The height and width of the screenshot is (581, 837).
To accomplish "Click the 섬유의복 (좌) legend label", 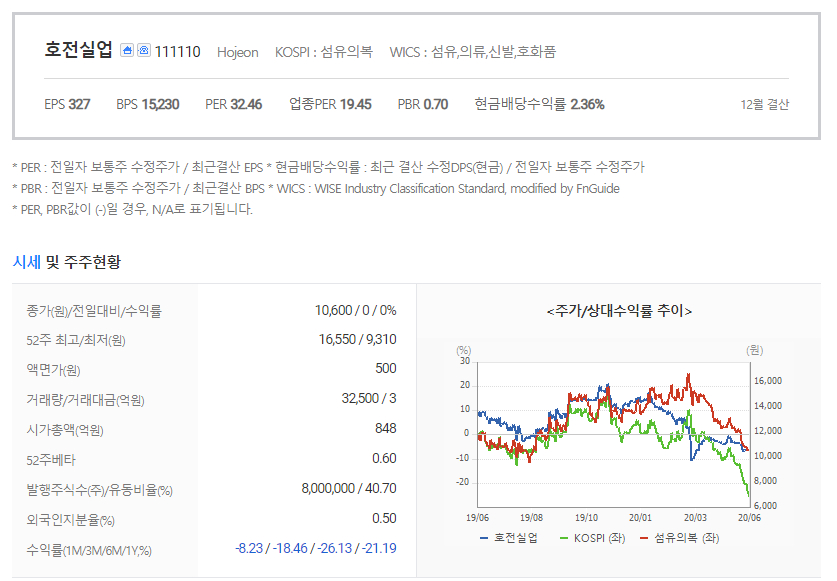I will click(686, 538).
